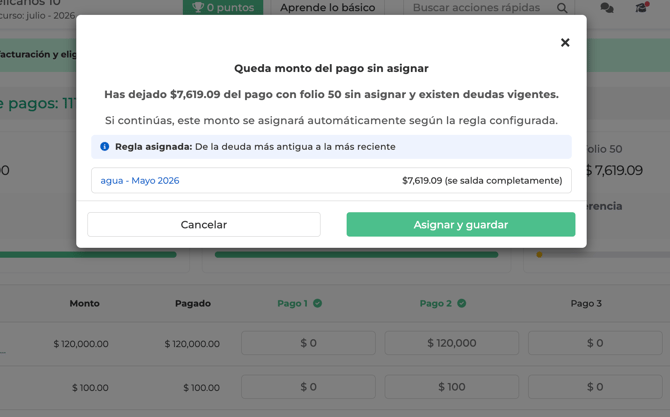
Task: Click the trophy icon in points badge
Action: (197, 7)
